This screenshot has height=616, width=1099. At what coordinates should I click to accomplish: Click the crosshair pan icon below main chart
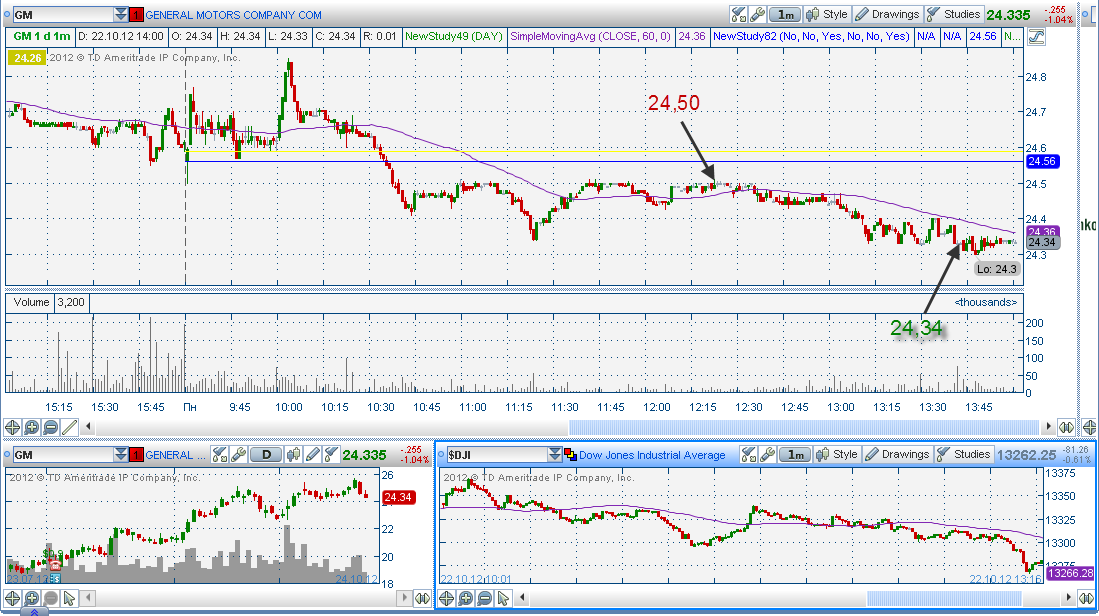[x=12, y=427]
